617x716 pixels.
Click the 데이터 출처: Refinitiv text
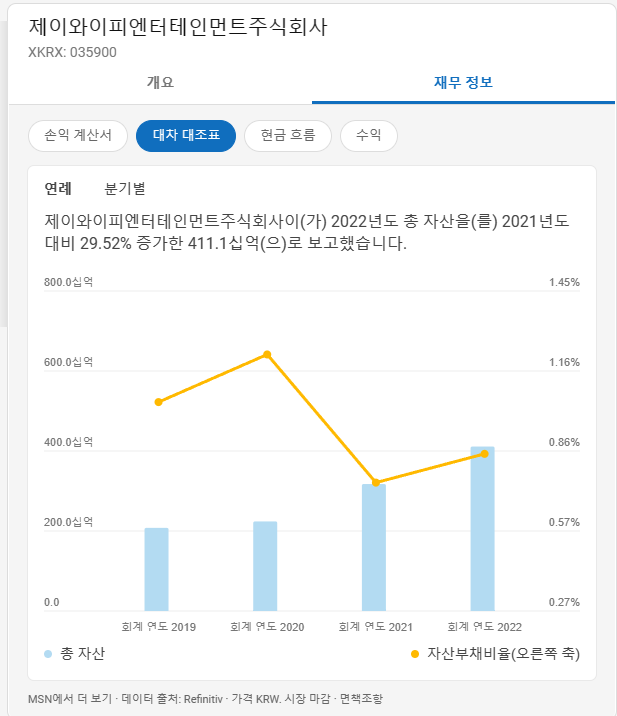(172, 699)
